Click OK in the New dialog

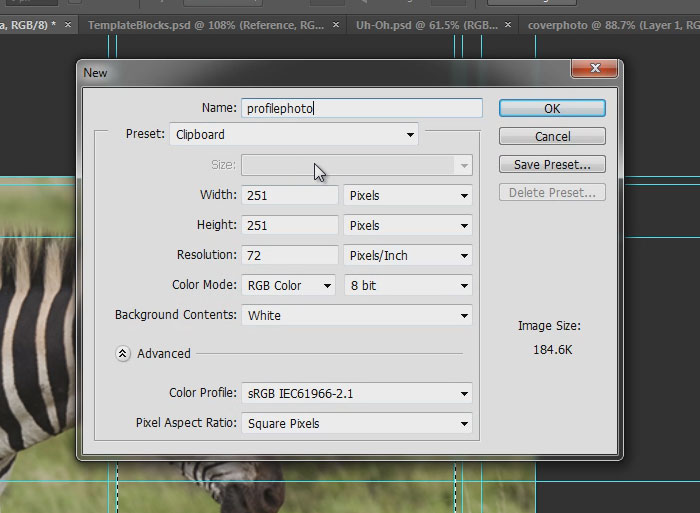552,108
